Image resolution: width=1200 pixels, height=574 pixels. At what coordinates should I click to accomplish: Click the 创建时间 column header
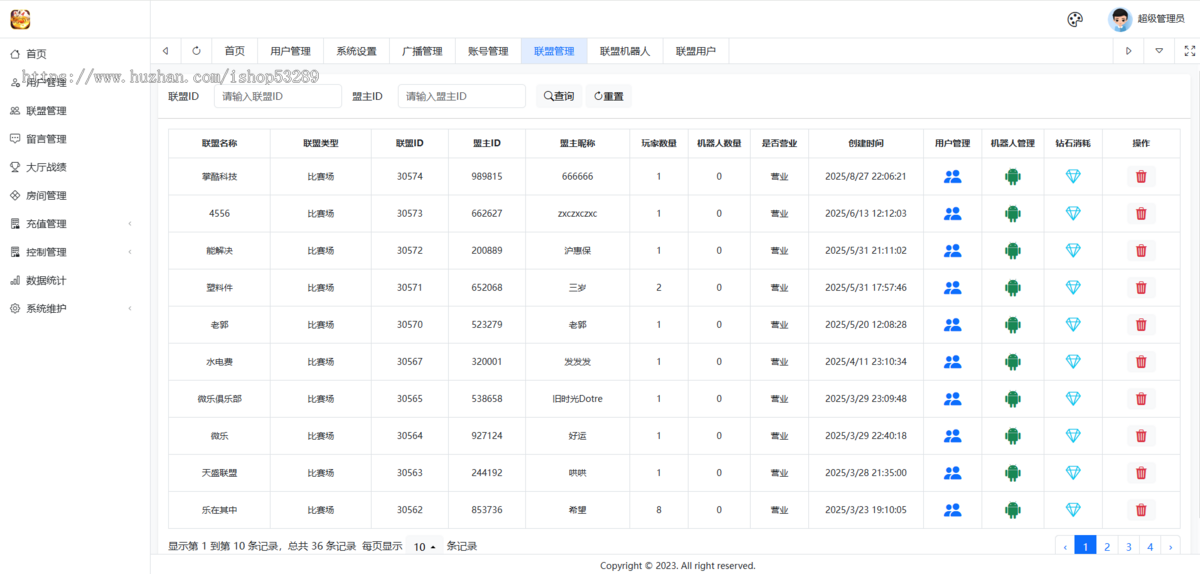[865, 143]
